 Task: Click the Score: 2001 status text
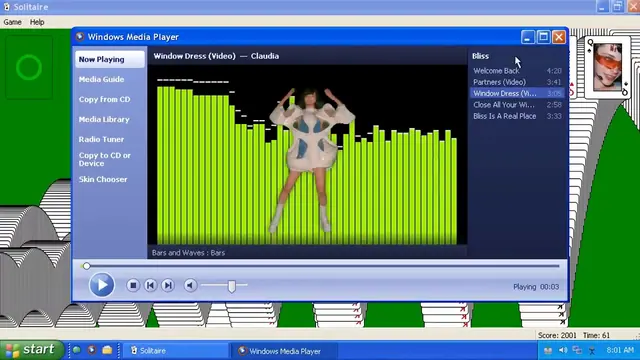point(557,335)
